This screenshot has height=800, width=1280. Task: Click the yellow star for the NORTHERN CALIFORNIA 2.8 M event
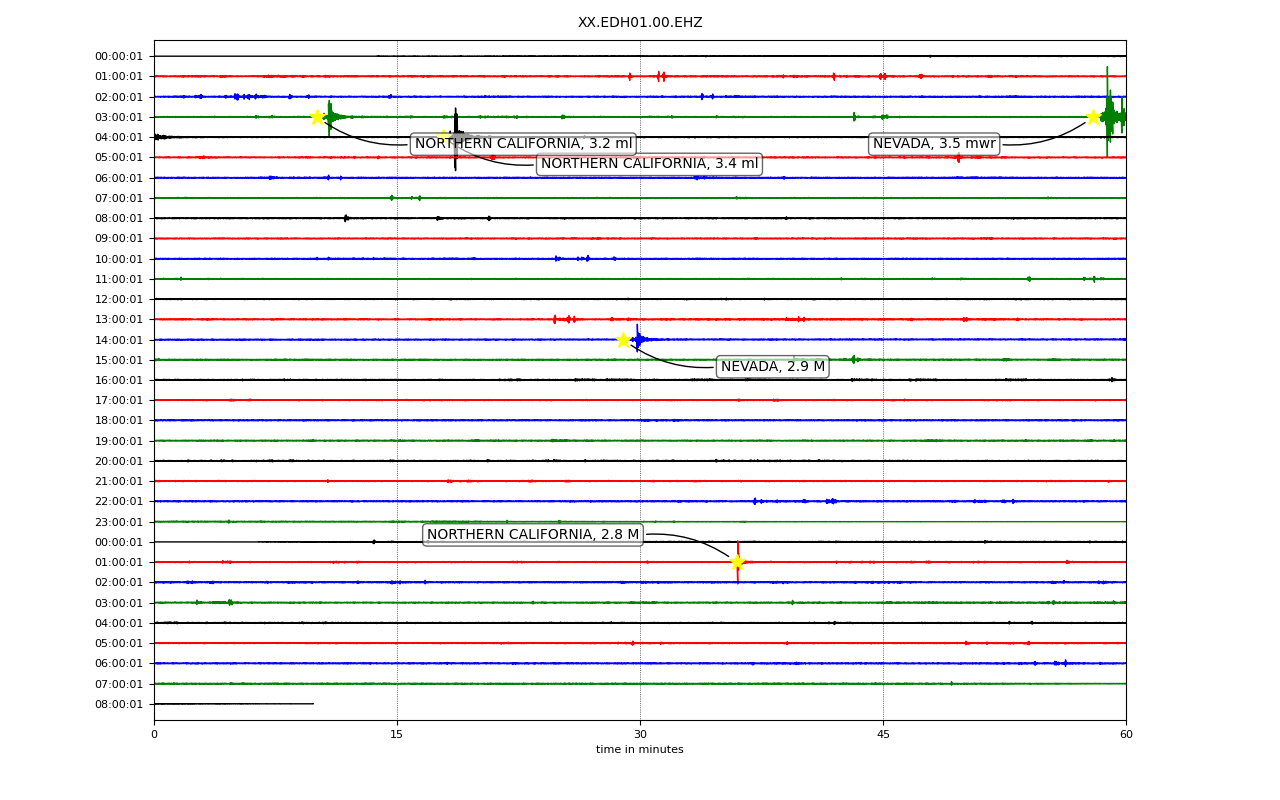coord(737,562)
